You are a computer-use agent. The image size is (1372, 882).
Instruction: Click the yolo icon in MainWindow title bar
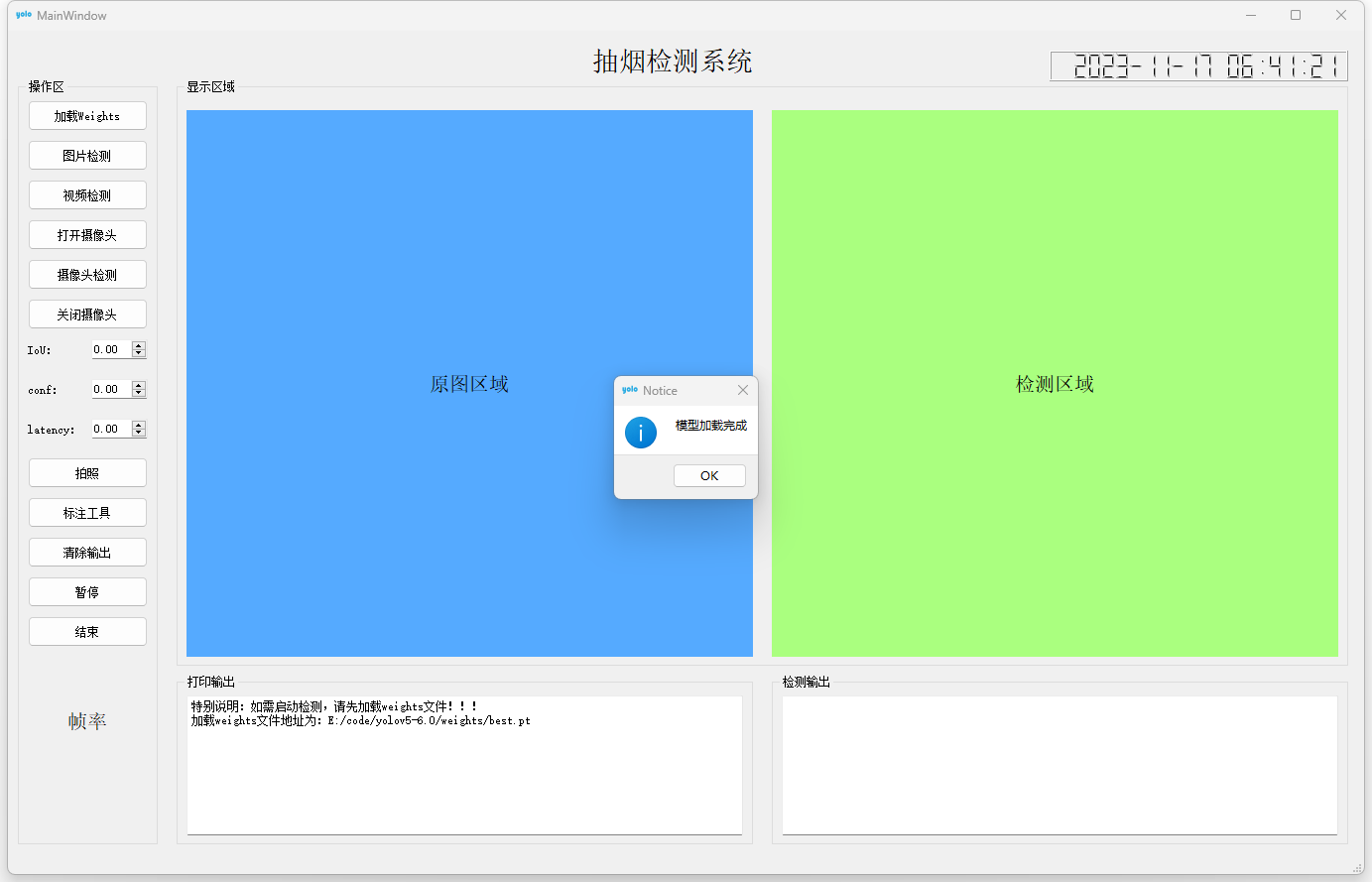click(x=24, y=15)
